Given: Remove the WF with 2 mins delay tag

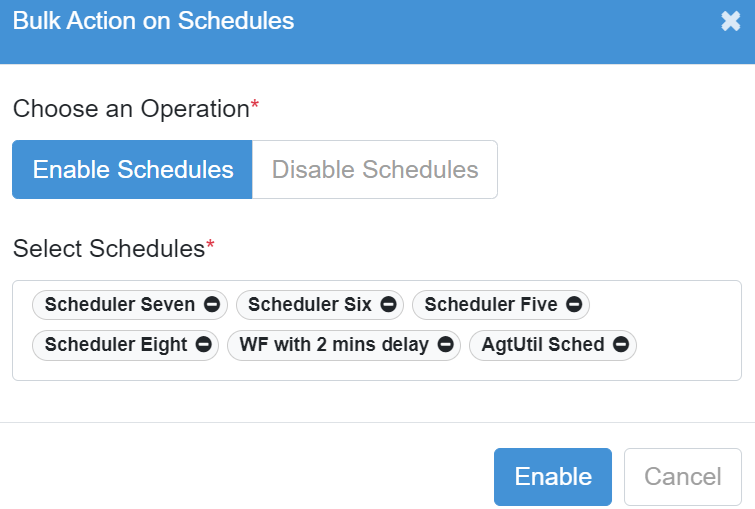Looking at the screenshot, I should 445,344.
